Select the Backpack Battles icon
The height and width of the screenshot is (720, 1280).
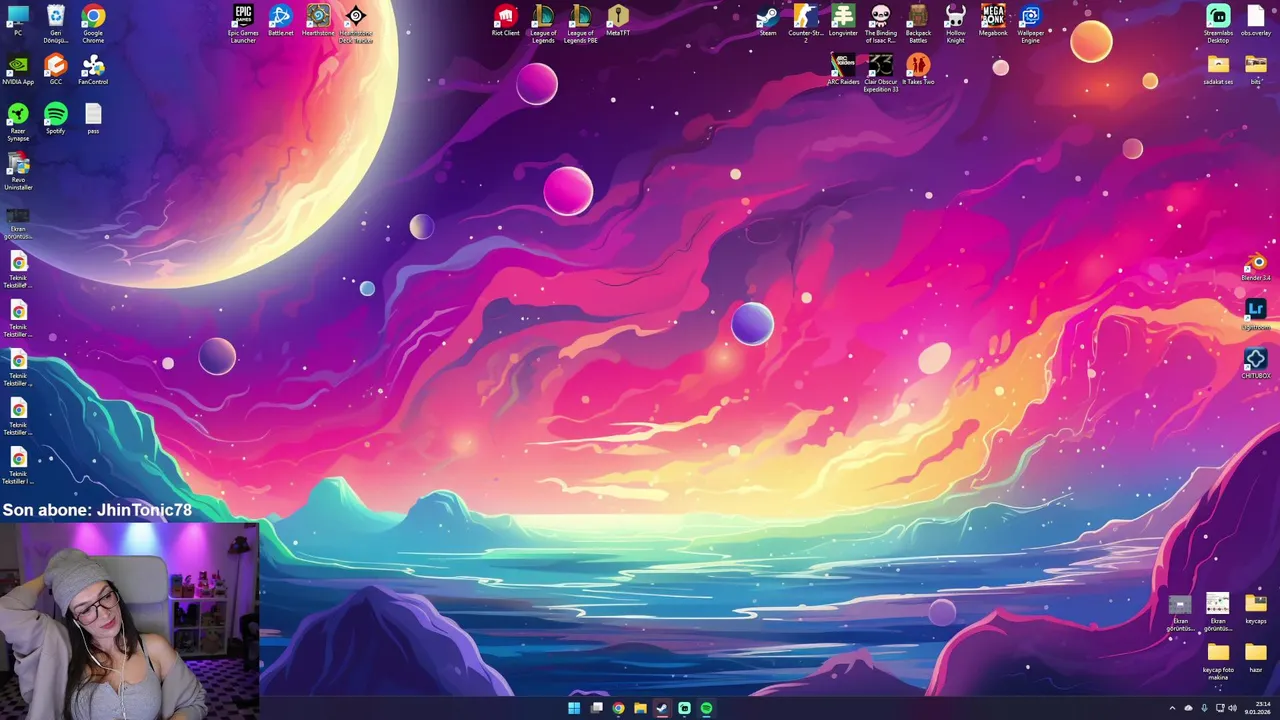pos(918,23)
